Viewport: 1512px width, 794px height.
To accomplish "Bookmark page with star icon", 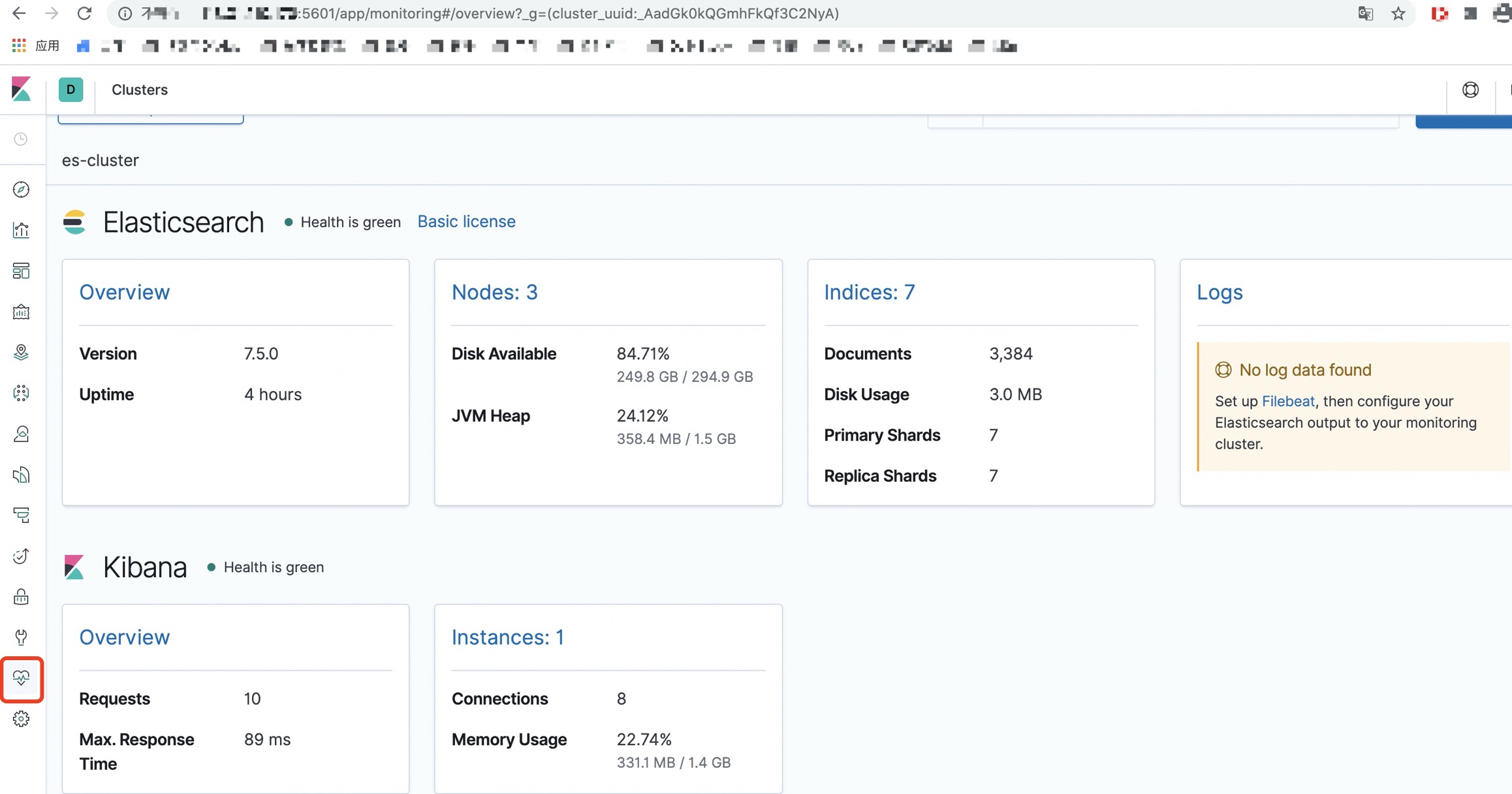I will 1398,14.
